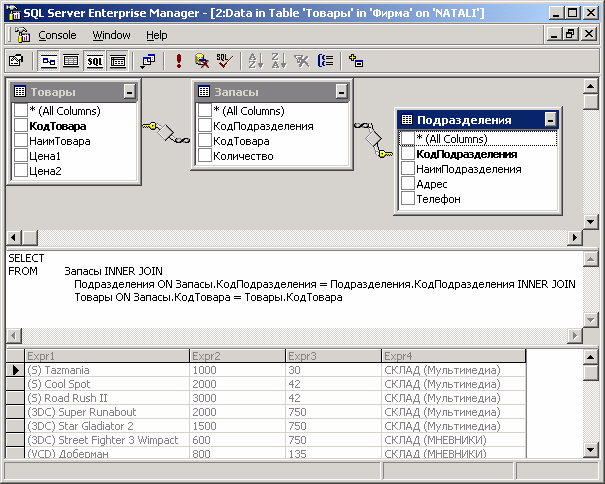Toggle the Show Results Pane button
Viewport: 605px width, 484px height.
(118, 61)
